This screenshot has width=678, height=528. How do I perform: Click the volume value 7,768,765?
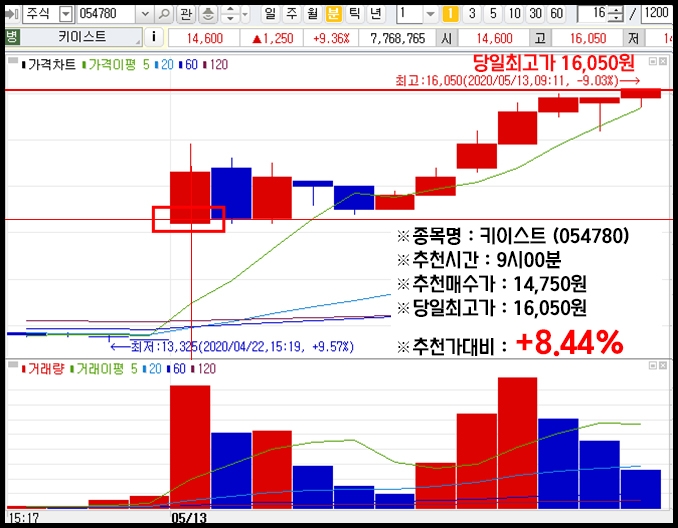coord(398,38)
